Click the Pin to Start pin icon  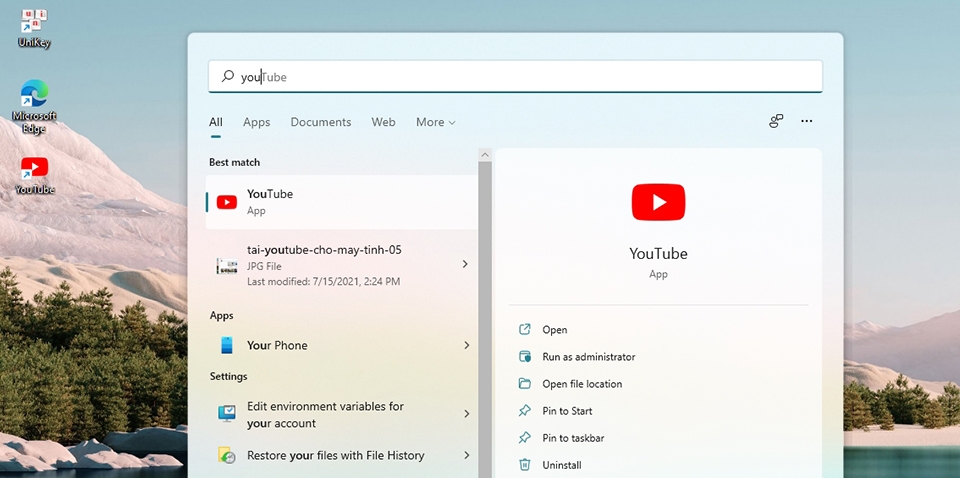coord(525,411)
